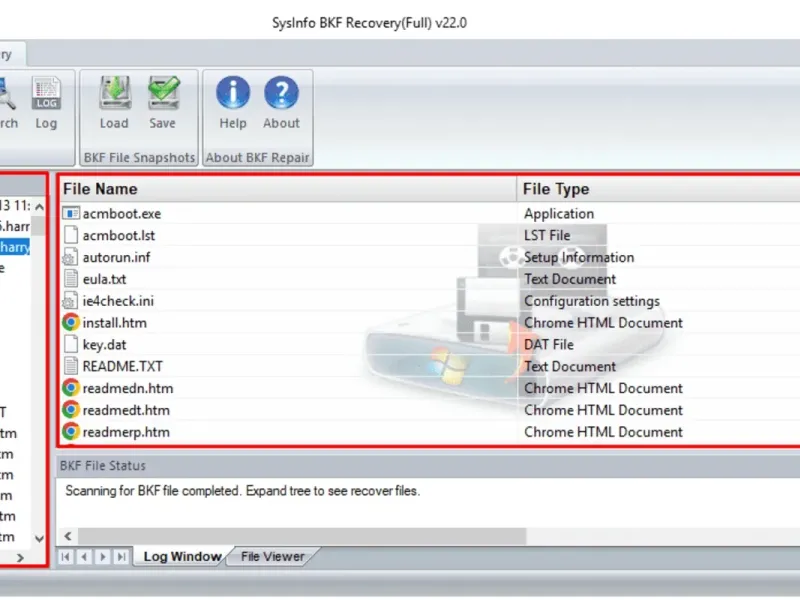This screenshot has width=800, height=600.
Task: Select the readmedn.htm file name
Action: click(128, 388)
